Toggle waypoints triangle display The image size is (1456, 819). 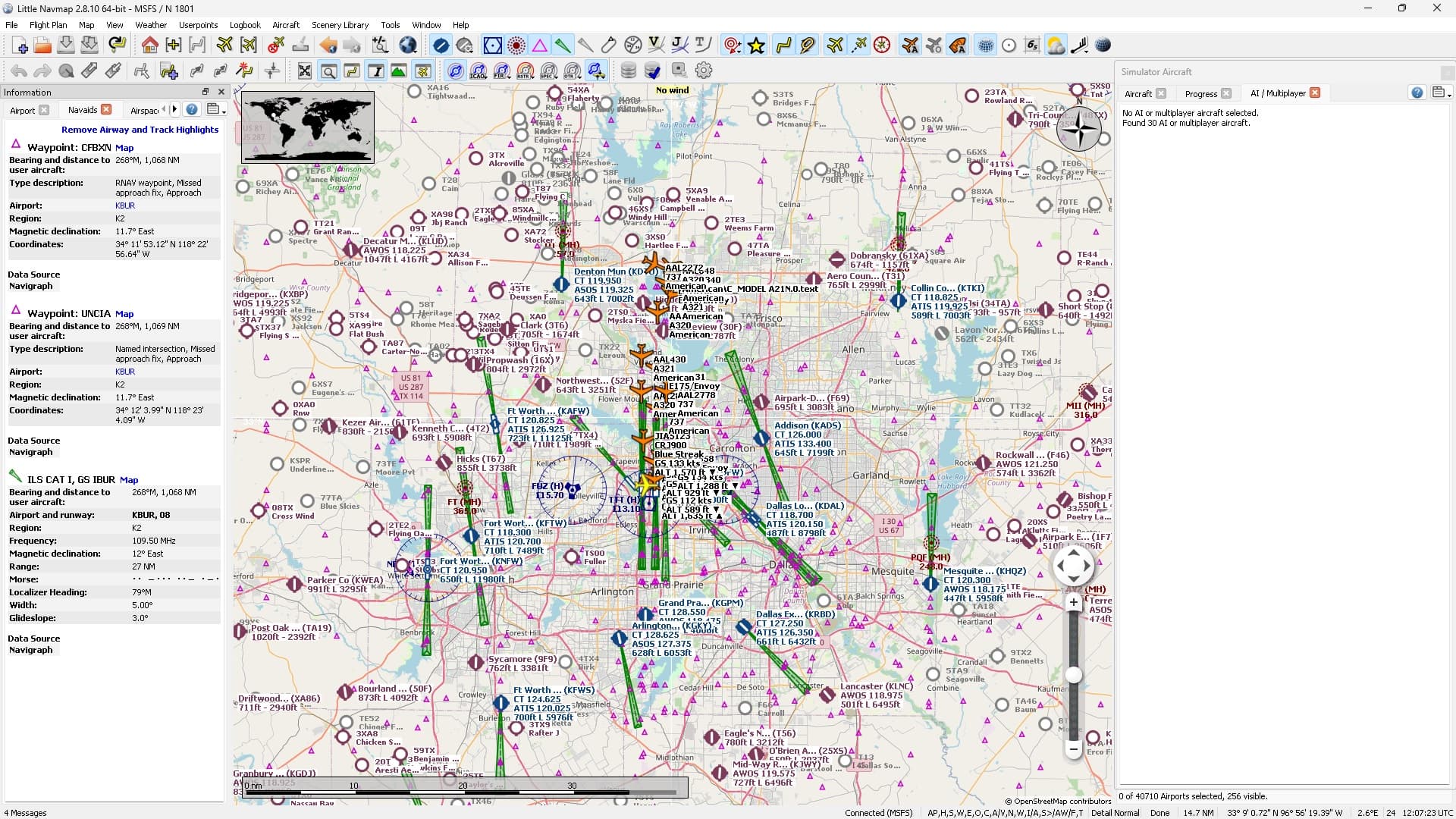tap(539, 45)
